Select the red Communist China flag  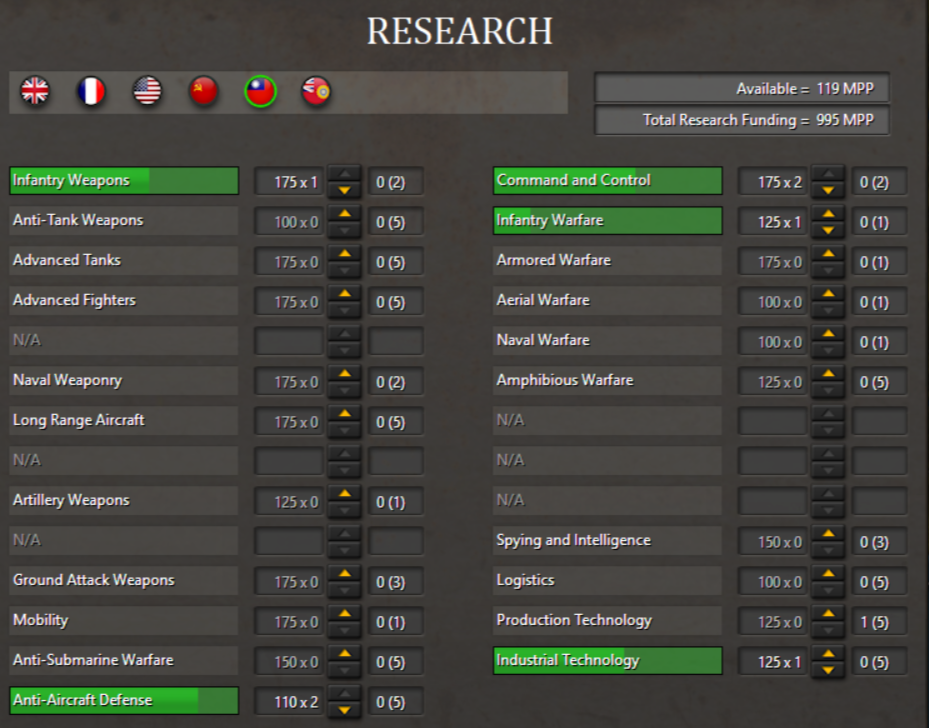click(x=204, y=91)
